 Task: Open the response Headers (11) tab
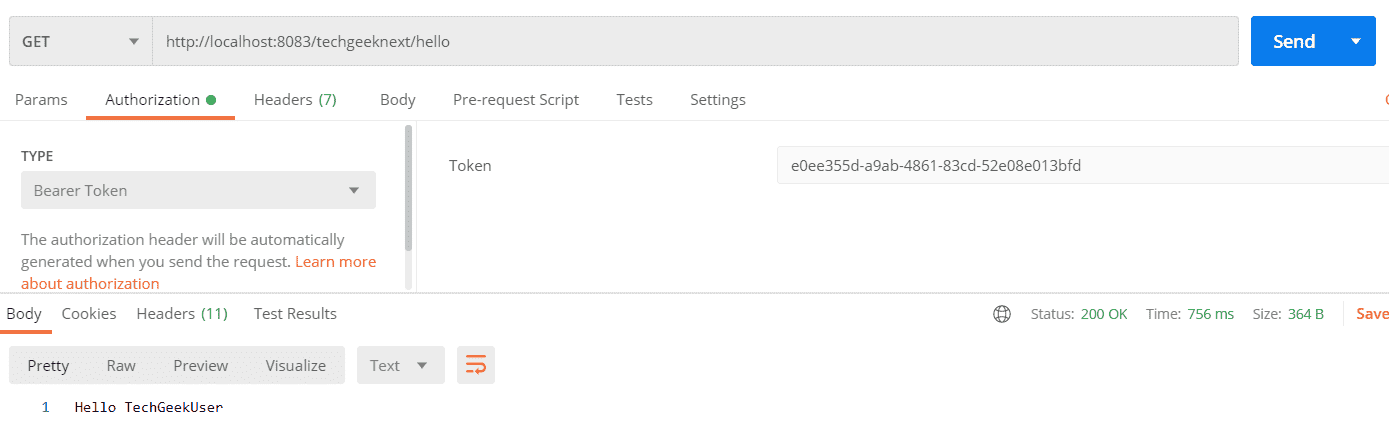(182, 314)
